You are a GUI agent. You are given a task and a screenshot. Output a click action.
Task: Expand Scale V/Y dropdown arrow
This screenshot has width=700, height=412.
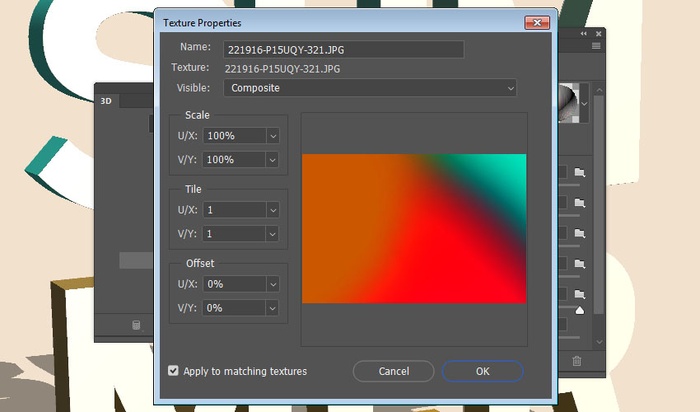point(272,160)
